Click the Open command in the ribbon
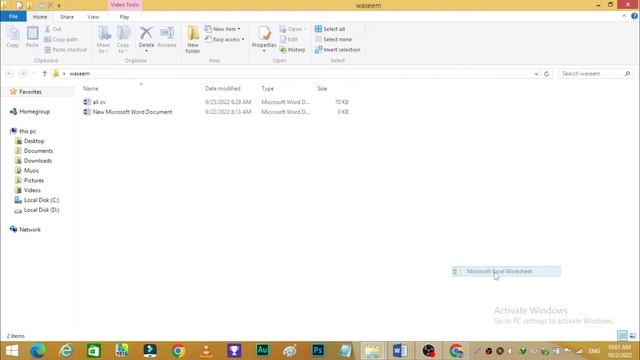The image size is (640, 360). coord(293,29)
